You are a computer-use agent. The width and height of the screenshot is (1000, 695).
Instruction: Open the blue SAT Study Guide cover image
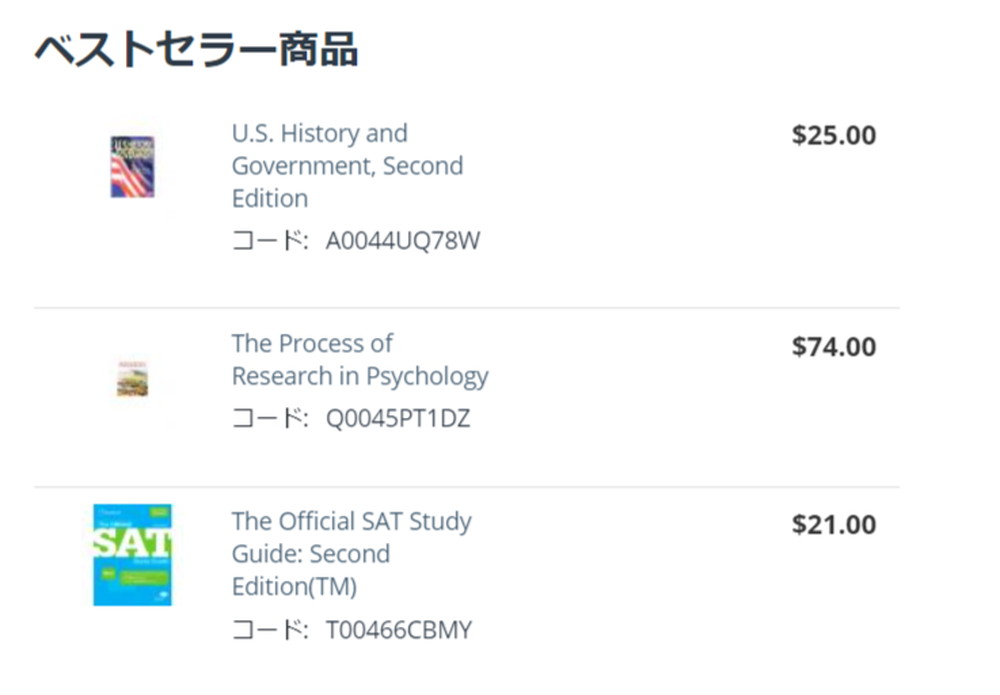133,555
